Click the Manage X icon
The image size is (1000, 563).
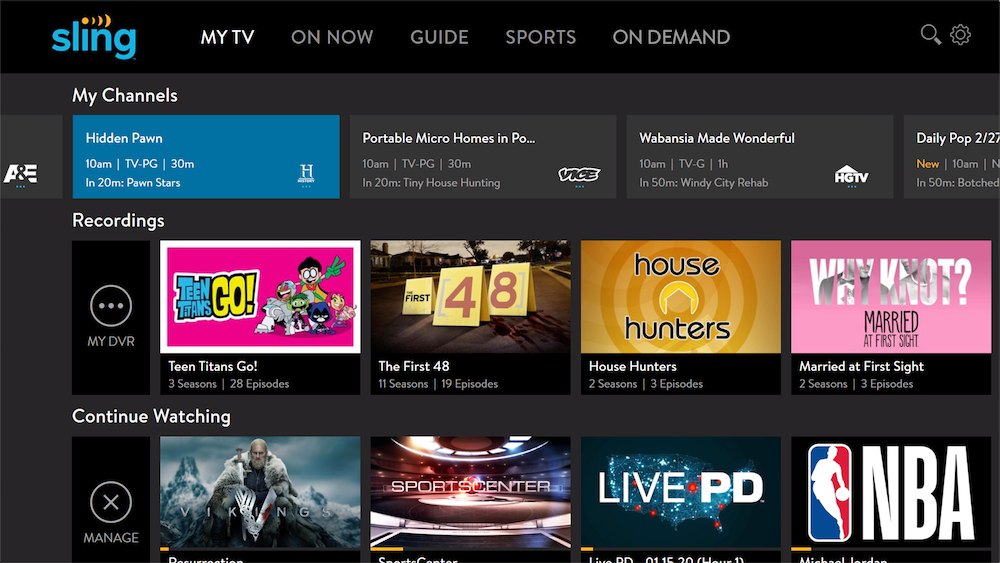coord(111,502)
